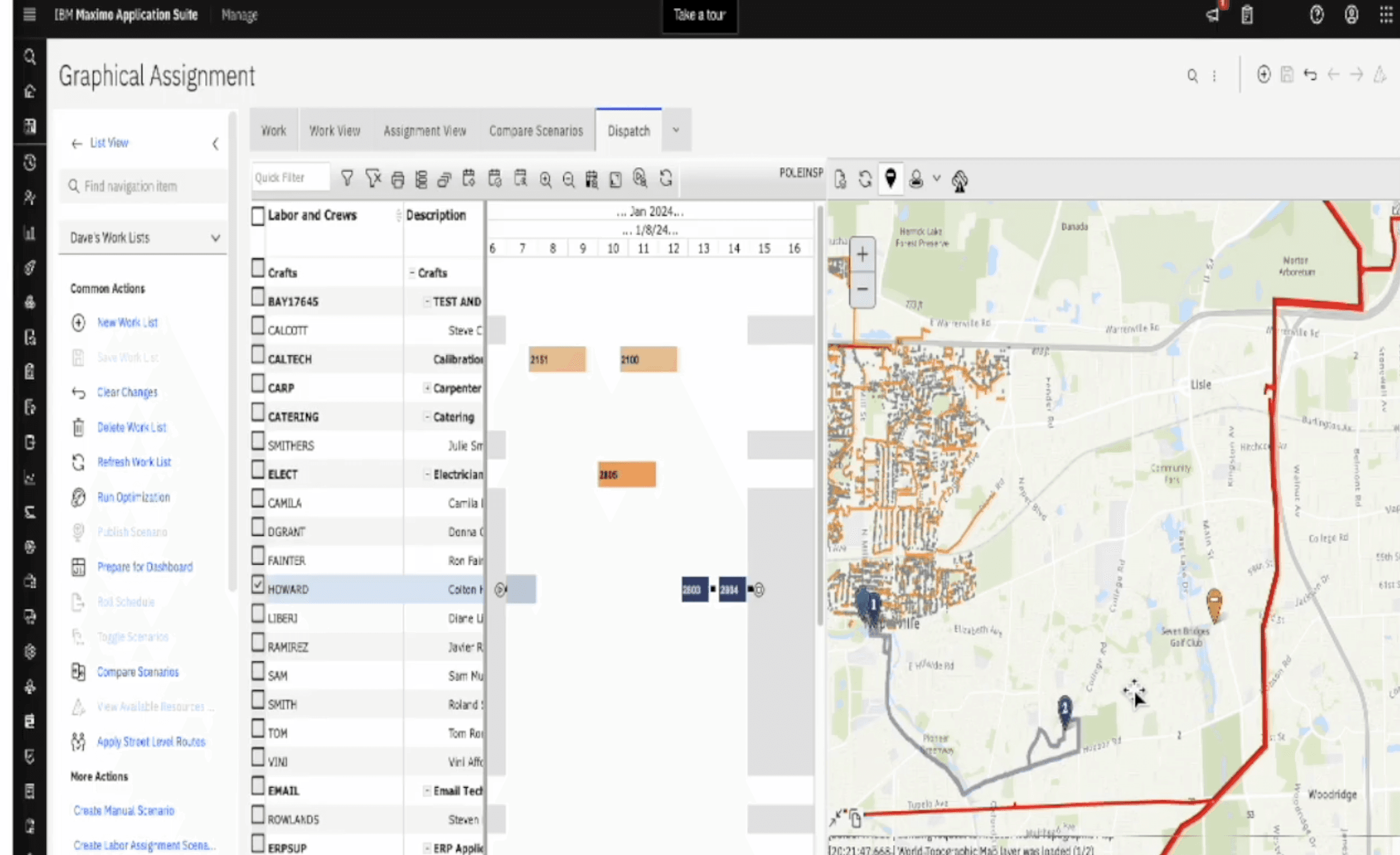Viewport: 1400px width, 855px height.
Task: Toggle the map location pin tool
Action: [890, 179]
